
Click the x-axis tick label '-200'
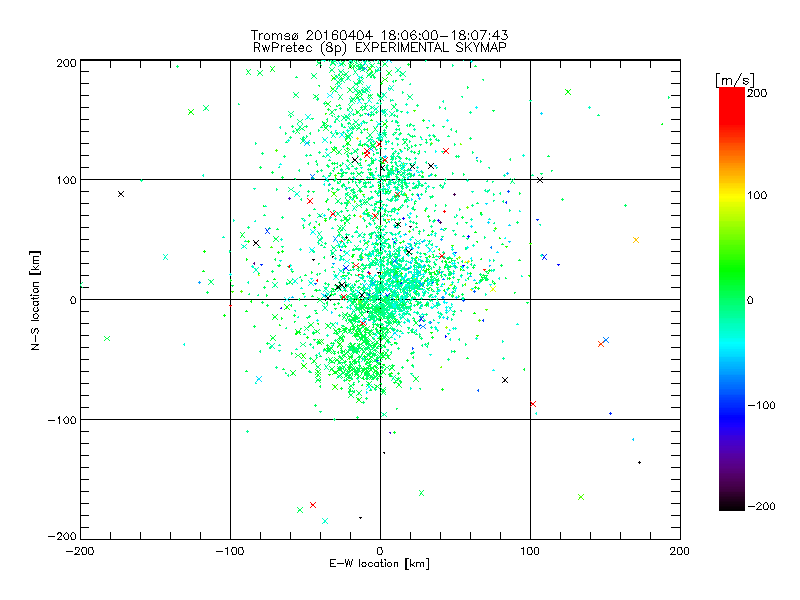click(x=80, y=551)
